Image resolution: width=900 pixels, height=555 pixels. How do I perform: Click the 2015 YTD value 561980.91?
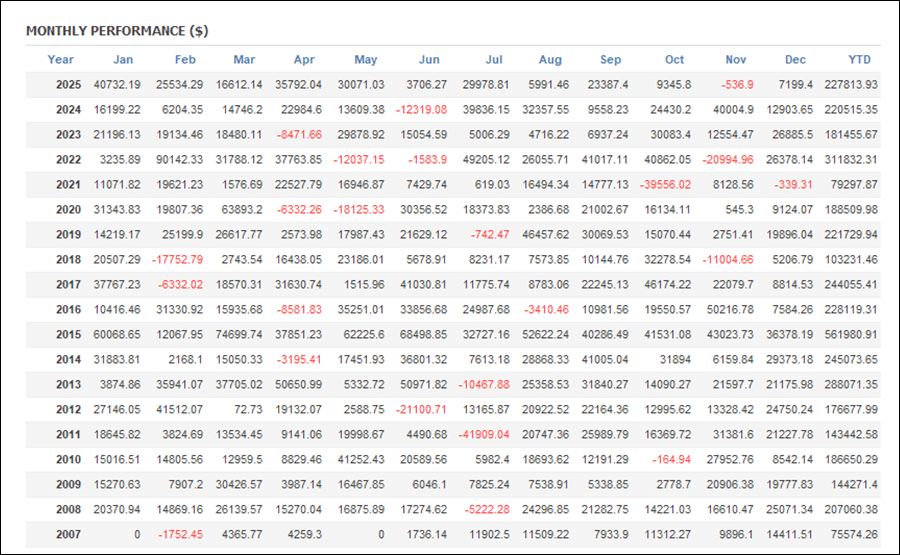pyautogui.click(x=852, y=334)
